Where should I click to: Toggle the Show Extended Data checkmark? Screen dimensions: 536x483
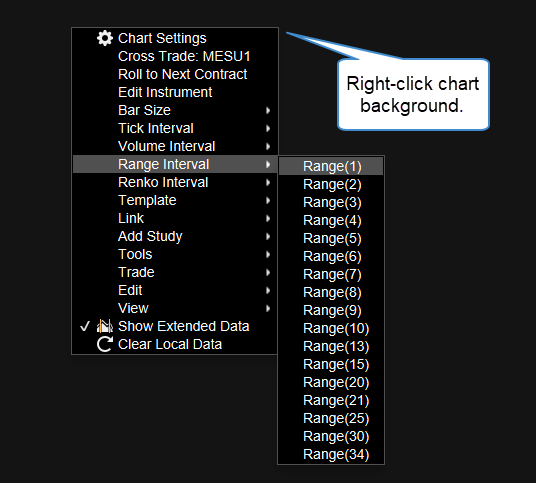click(85, 326)
